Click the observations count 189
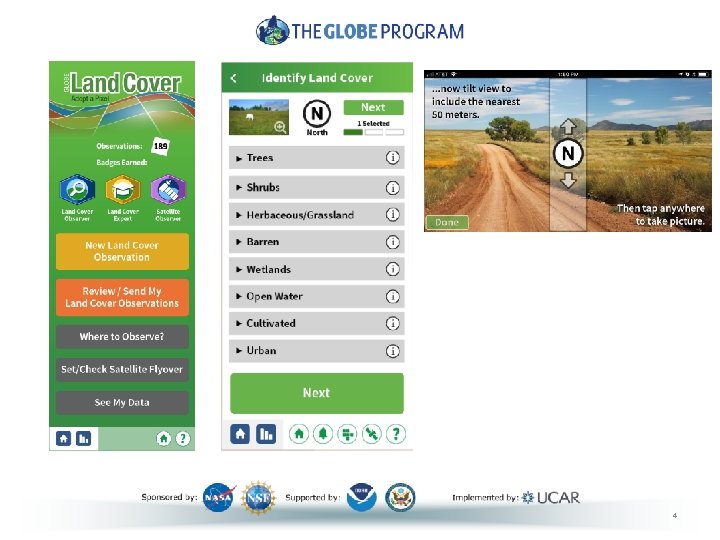Viewport: 720px width, 540px height. click(x=160, y=146)
